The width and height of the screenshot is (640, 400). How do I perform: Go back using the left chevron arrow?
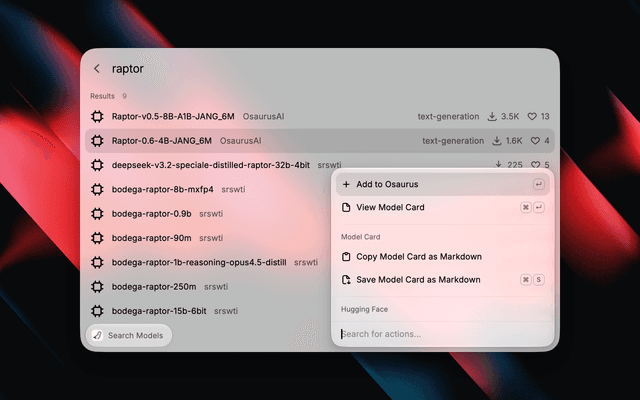(97, 69)
